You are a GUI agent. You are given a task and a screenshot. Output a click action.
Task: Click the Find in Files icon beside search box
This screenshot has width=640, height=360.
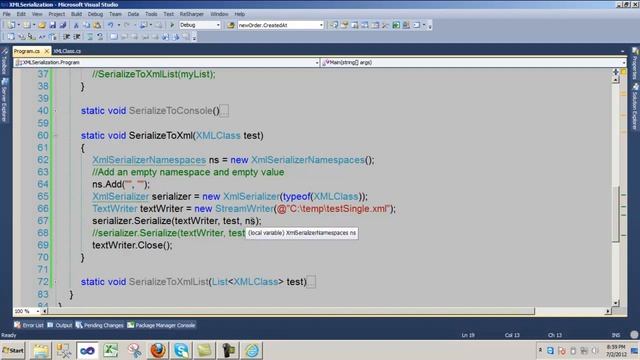point(231,25)
